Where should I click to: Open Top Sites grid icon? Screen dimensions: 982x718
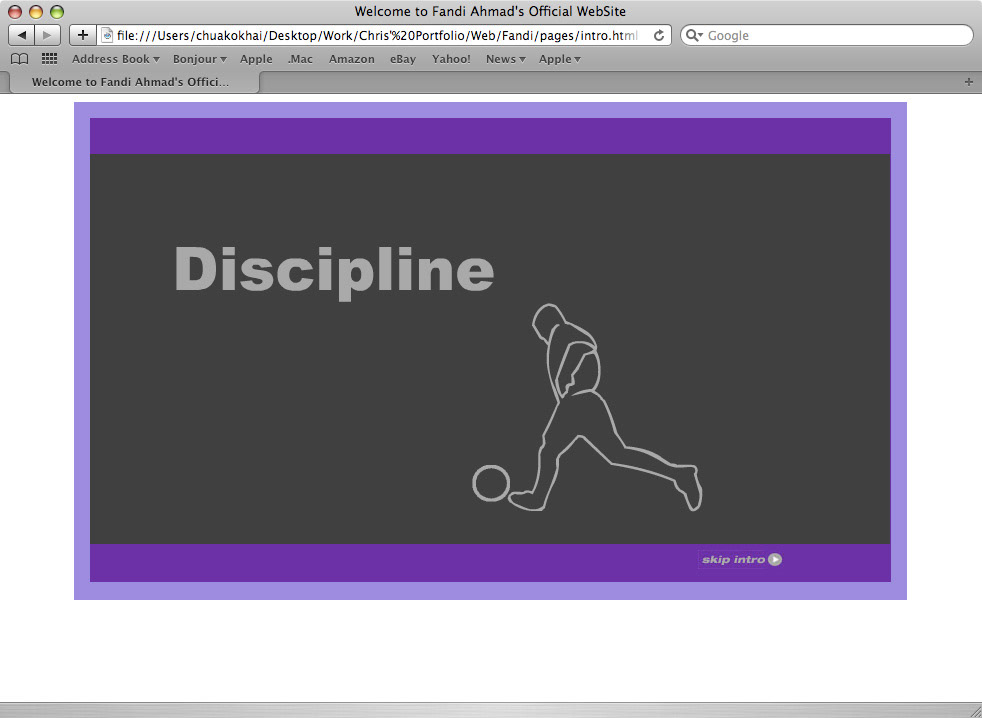[49, 59]
